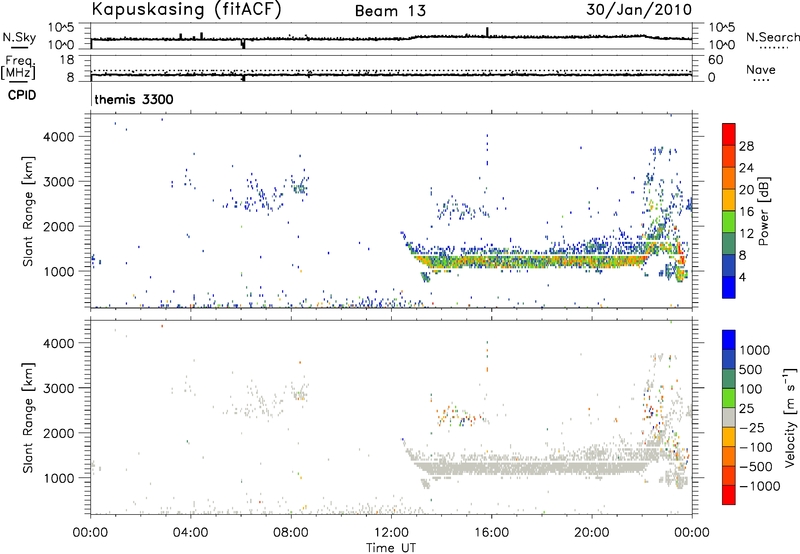
Task: Select the gray ±25 m/s velocity swatch
Action: 729,417
